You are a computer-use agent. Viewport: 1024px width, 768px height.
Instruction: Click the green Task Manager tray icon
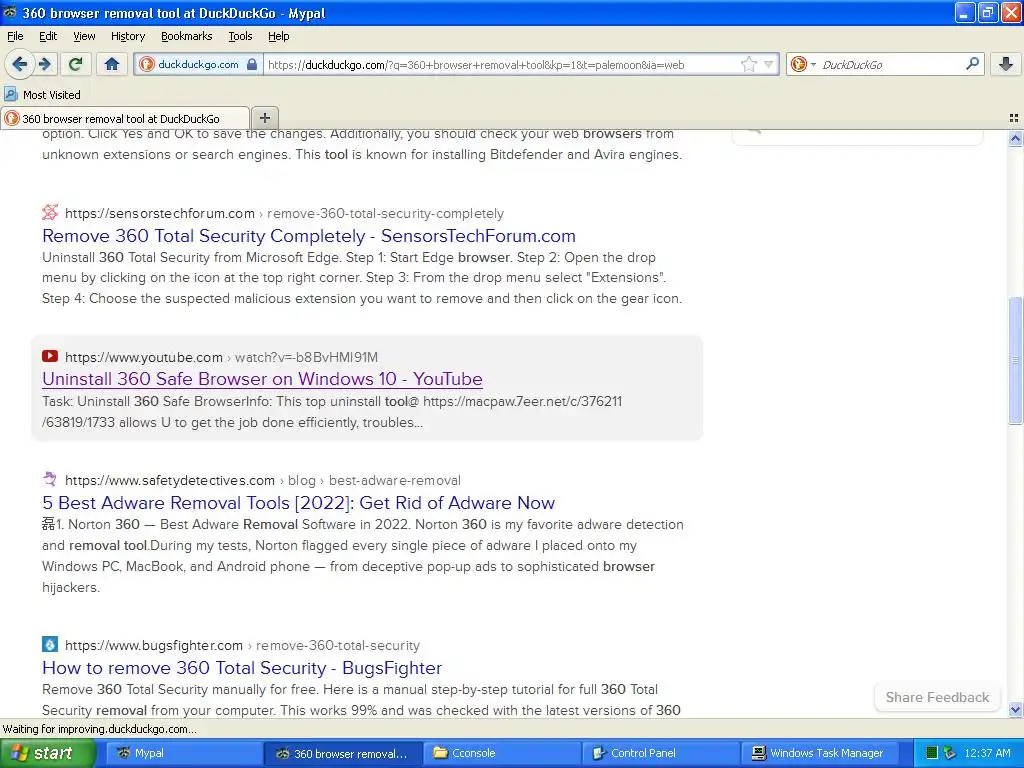(x=932, y=753)
